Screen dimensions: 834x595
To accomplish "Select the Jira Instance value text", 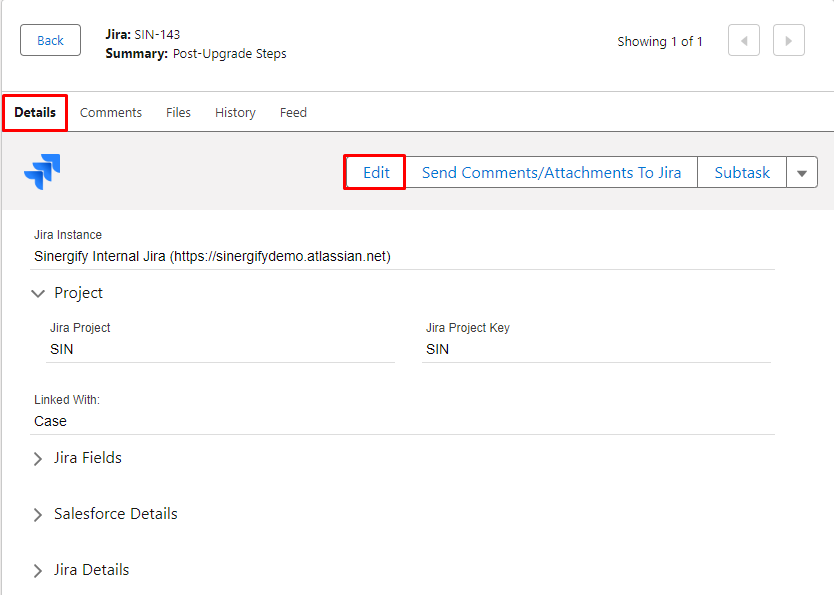I will tap(212, 256).
